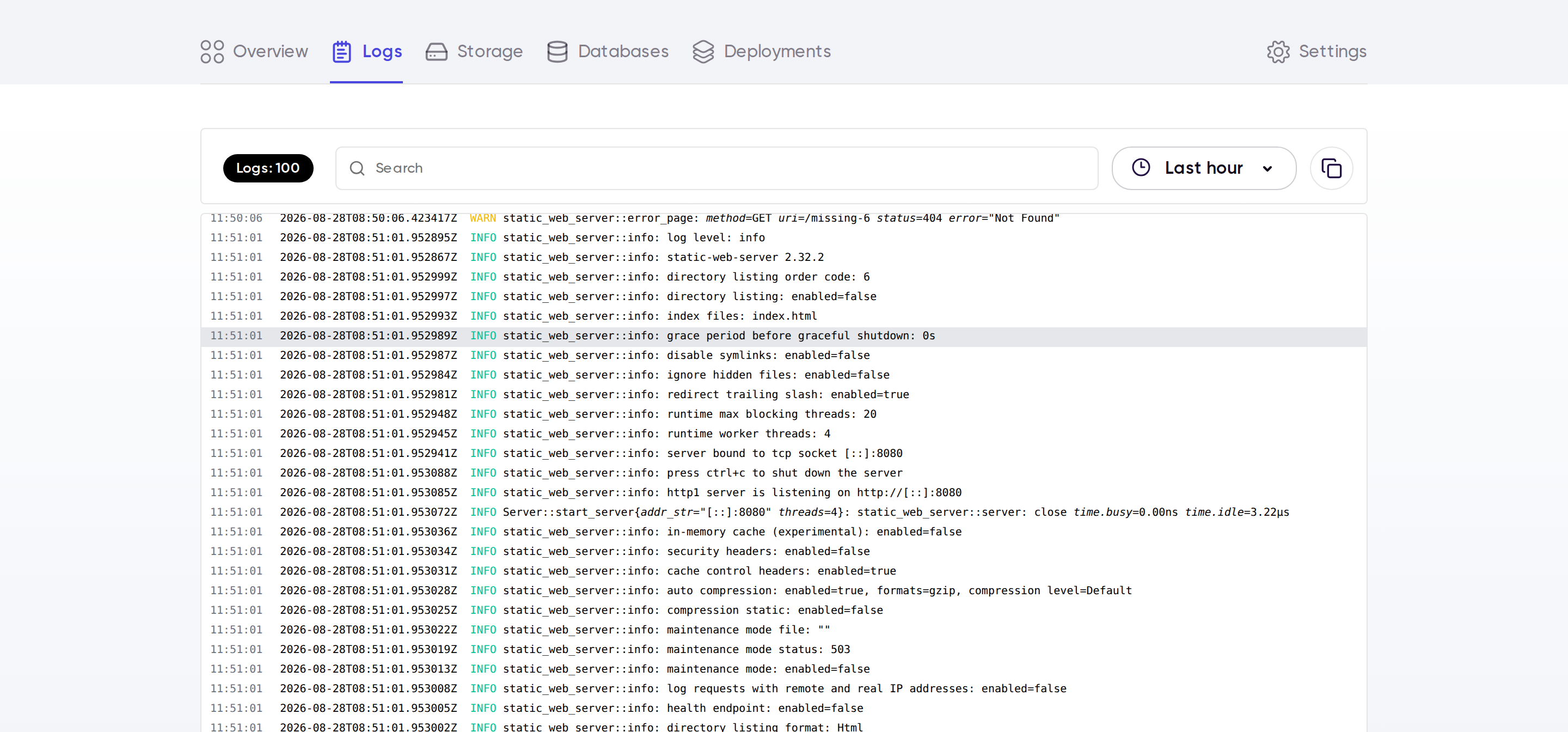Click the Databases cylinder icon
The image size is (1568, 732).
point(557,52)
